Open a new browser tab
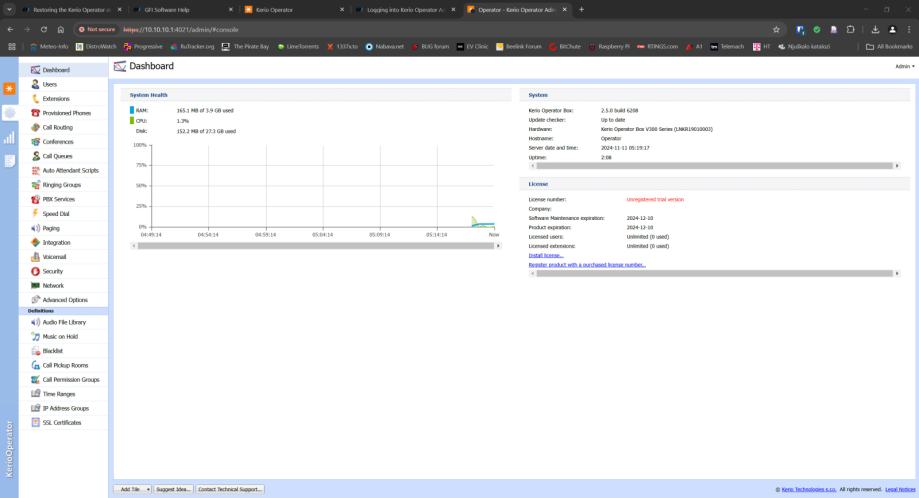Screen dimensions: 919x498 pyautogui.click(x=581, y=9)
